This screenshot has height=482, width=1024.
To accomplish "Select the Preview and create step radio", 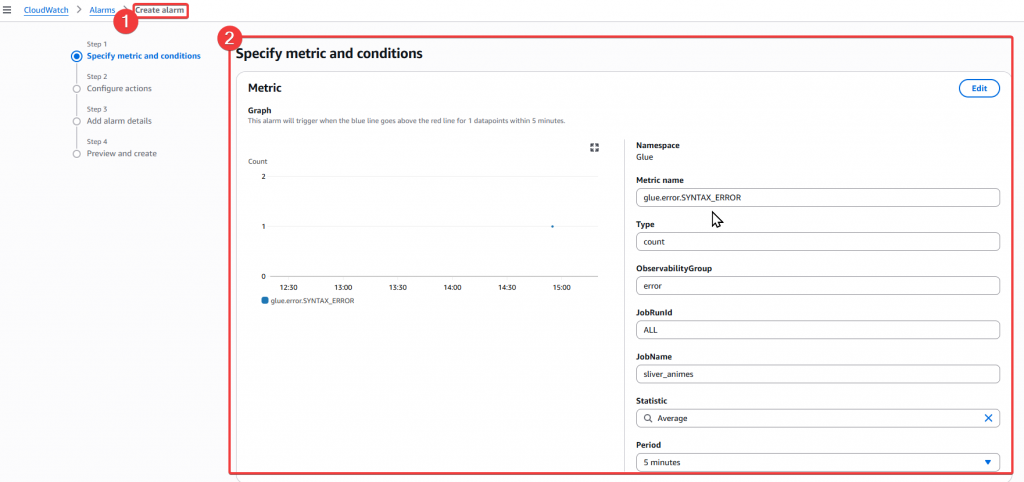I will pyautogui.click(x=76, y=154).
